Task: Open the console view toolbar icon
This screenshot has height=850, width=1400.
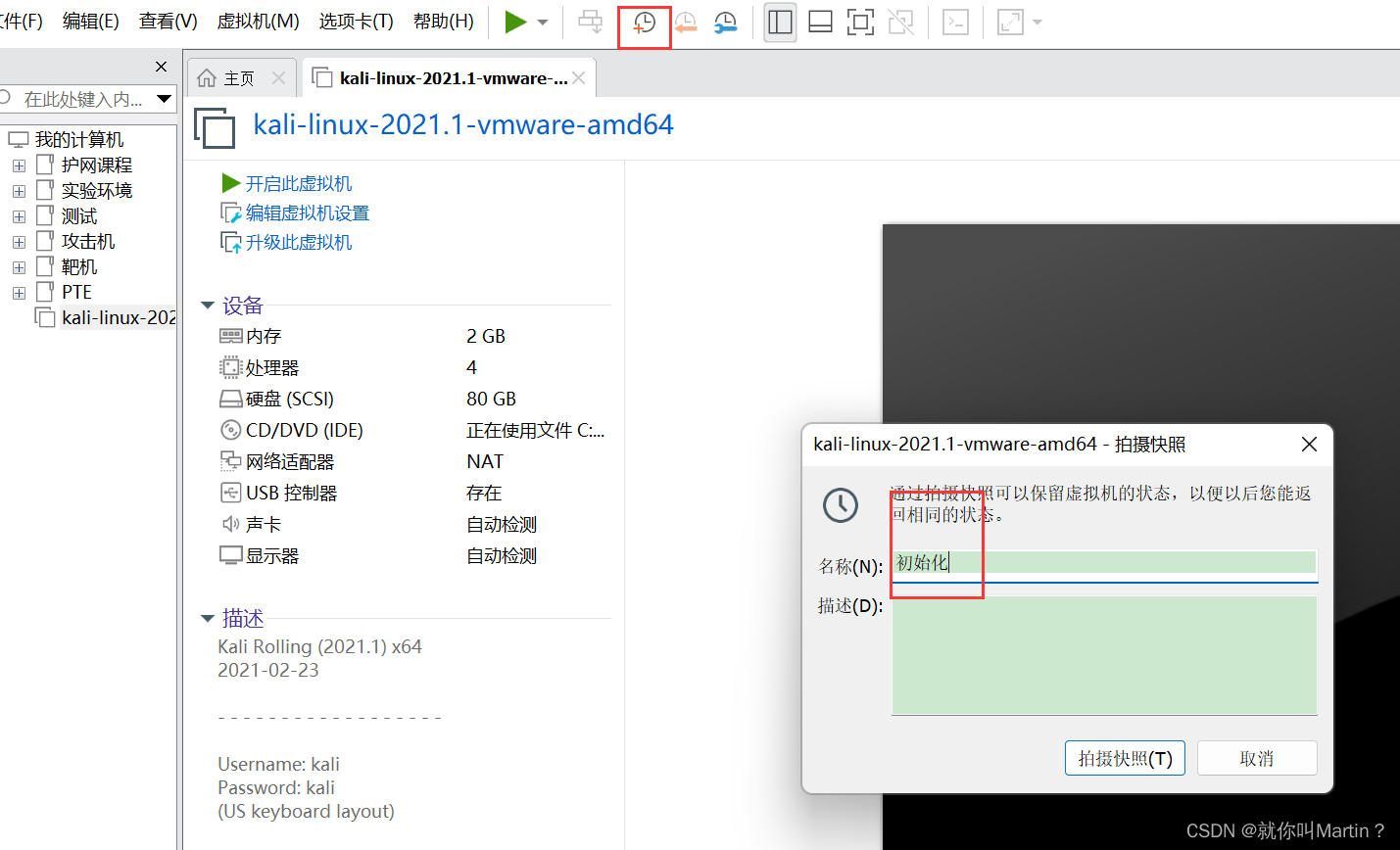Action: point(955,22)
